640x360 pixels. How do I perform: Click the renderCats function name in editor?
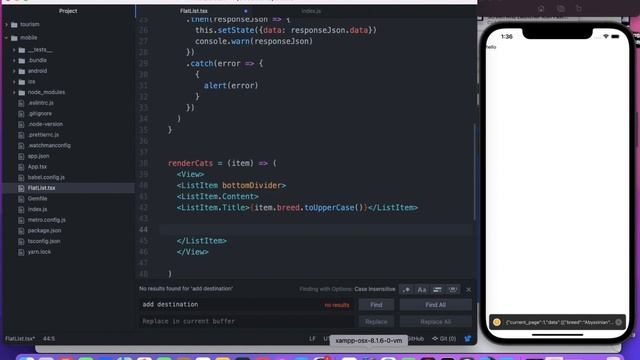191,163
